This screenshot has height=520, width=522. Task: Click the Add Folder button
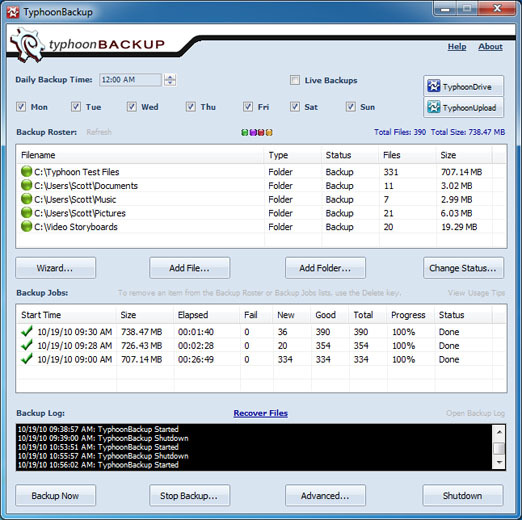[x=325, y=268]
